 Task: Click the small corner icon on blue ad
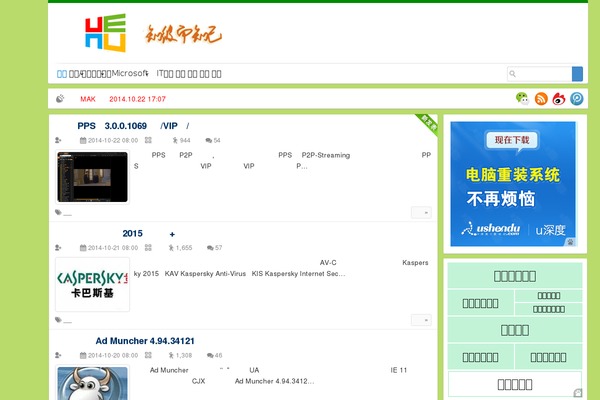[x=570, y=242]
